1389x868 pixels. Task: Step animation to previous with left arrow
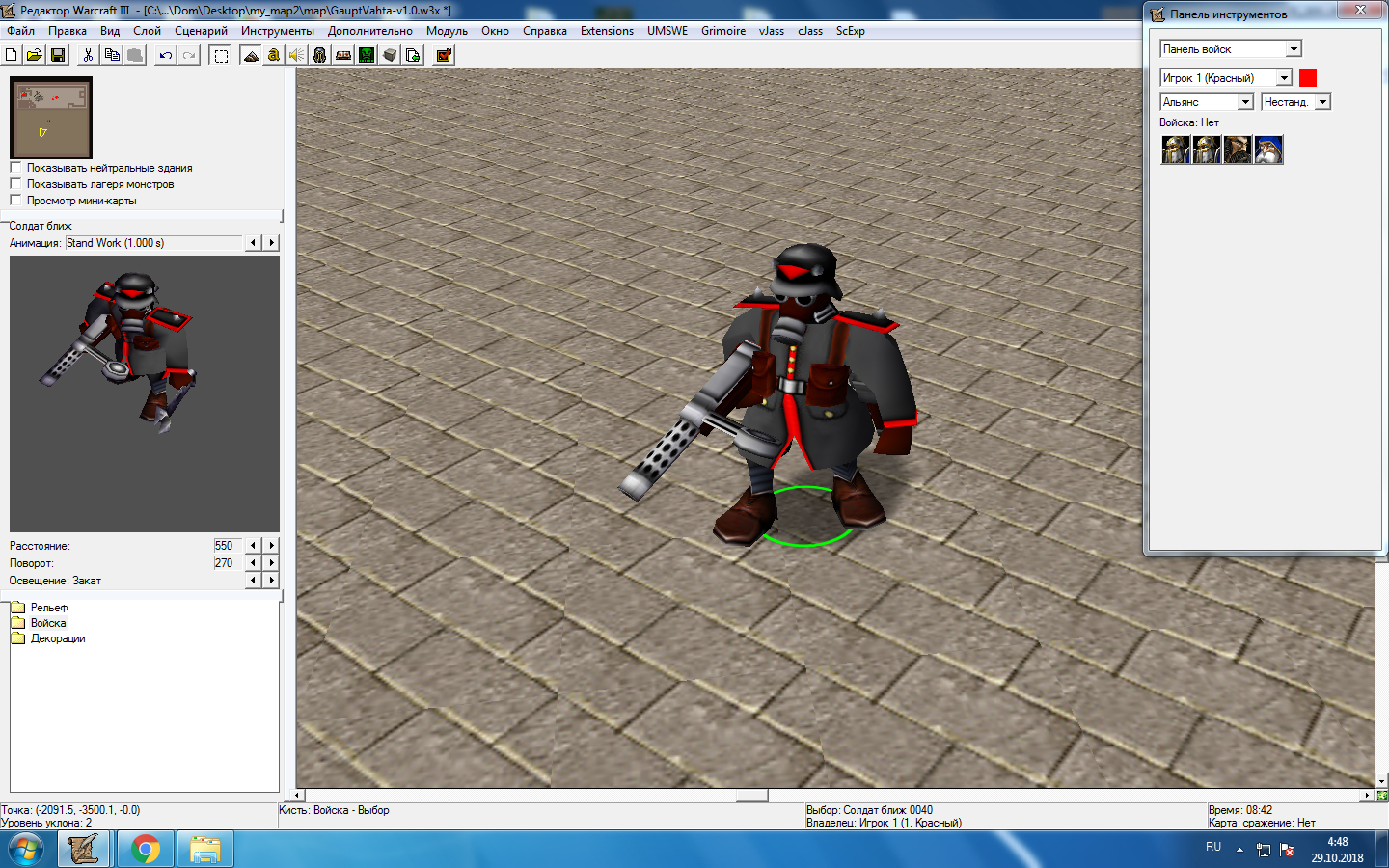coord(254,243)
